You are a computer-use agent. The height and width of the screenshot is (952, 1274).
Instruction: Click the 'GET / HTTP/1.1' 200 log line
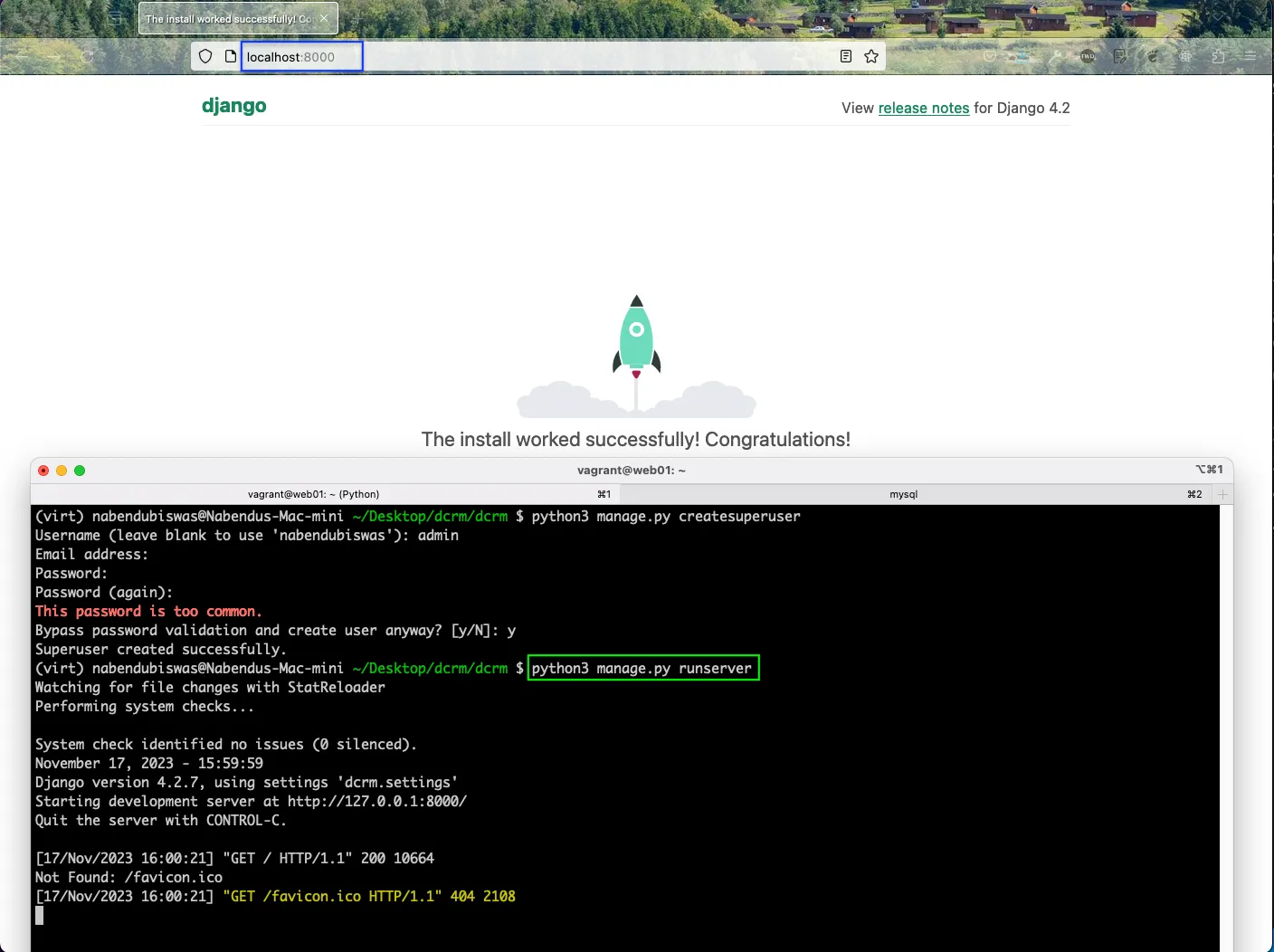pos(234,859)
